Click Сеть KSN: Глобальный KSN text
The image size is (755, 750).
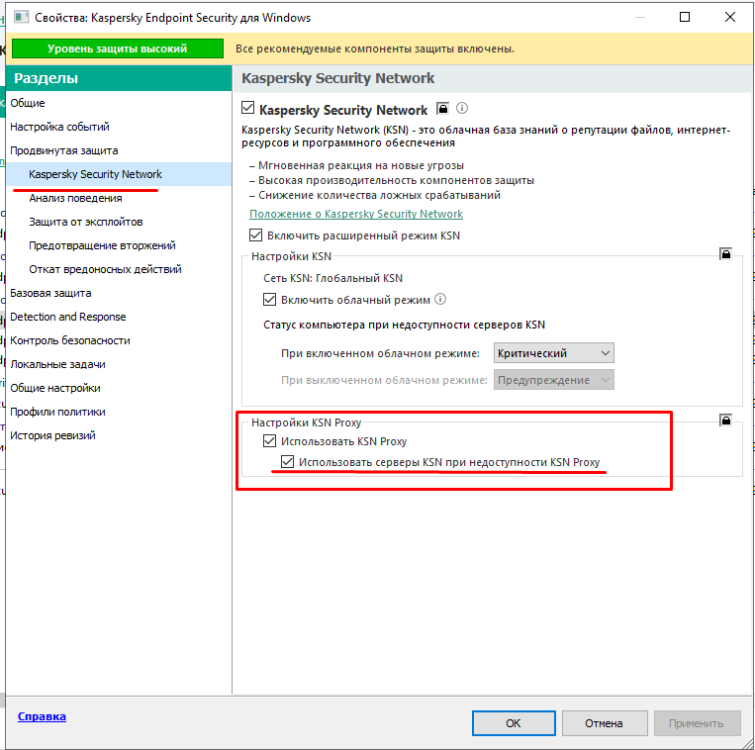(x=333, y=278)
